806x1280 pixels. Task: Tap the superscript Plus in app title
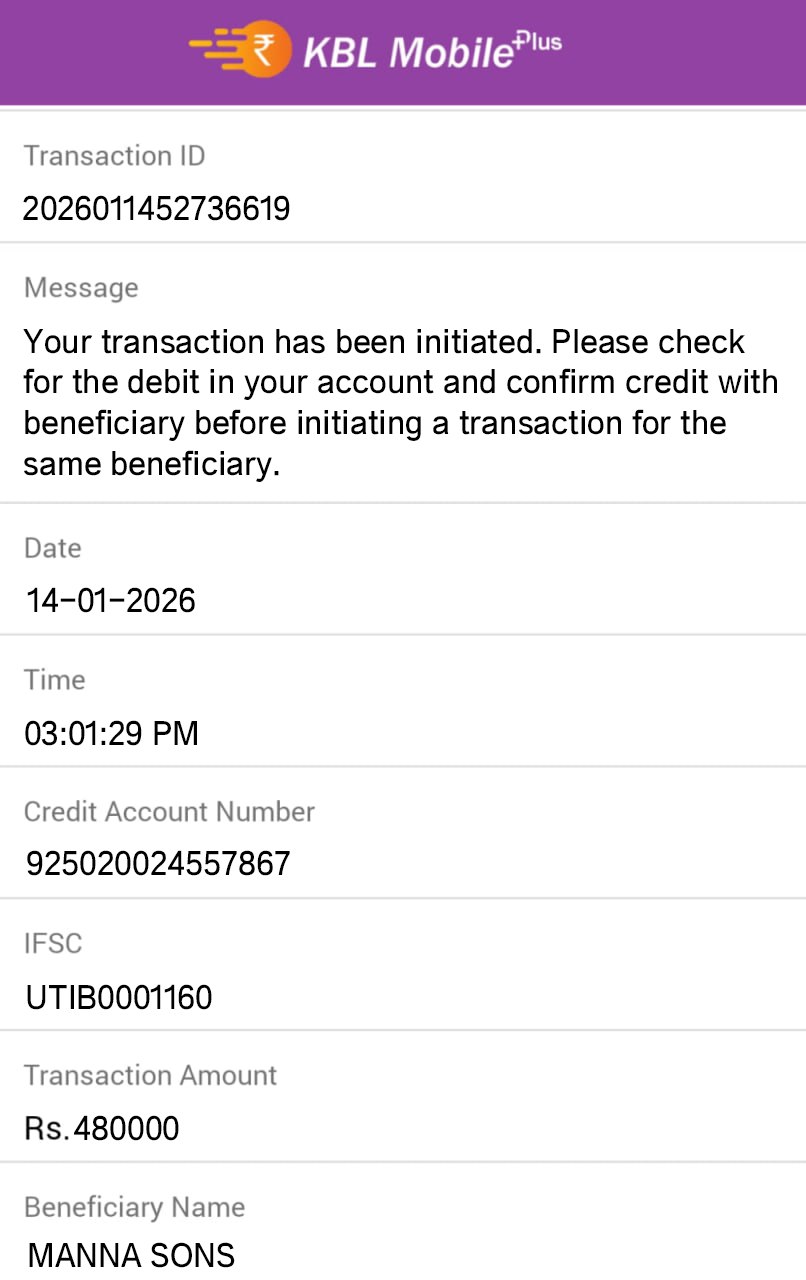coord(538,43)
